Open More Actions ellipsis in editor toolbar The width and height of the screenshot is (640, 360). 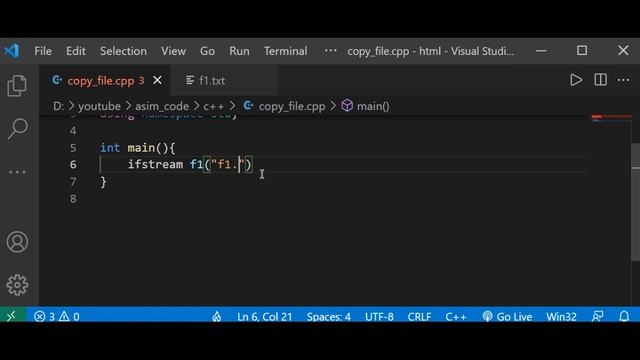point(623,80)
